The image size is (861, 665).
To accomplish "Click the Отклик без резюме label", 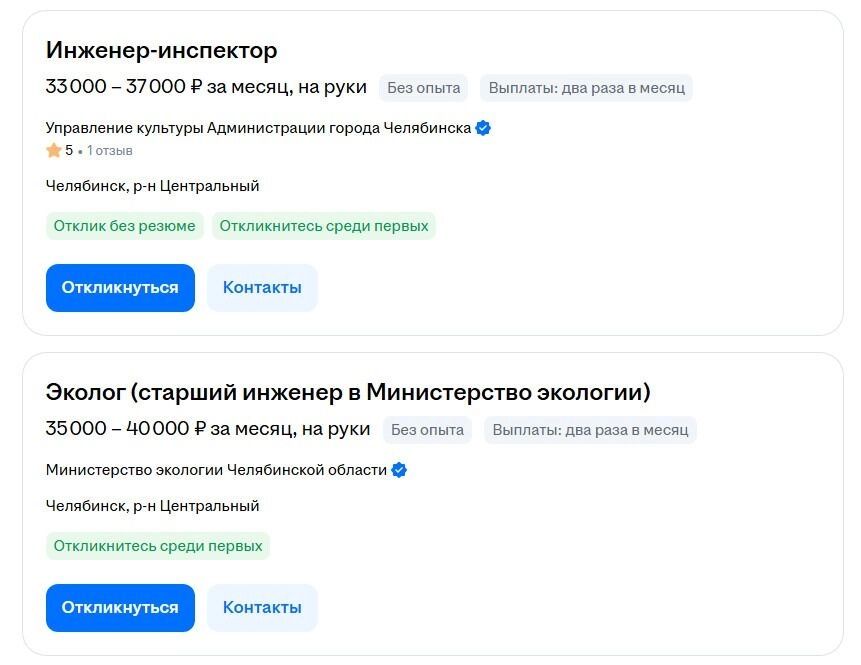I will tap(125, 226).
